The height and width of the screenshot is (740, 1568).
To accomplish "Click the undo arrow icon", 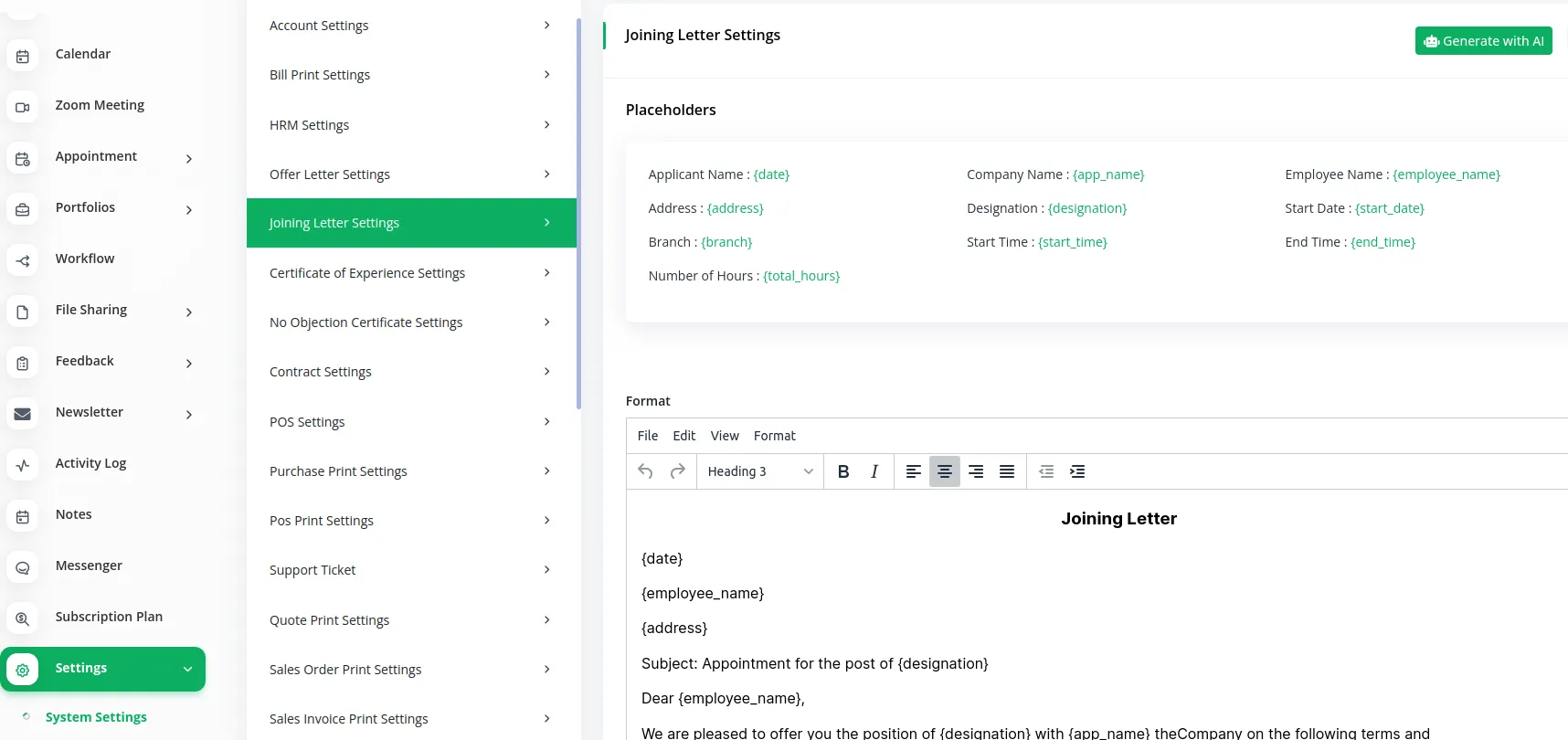I will coord(645,471).
